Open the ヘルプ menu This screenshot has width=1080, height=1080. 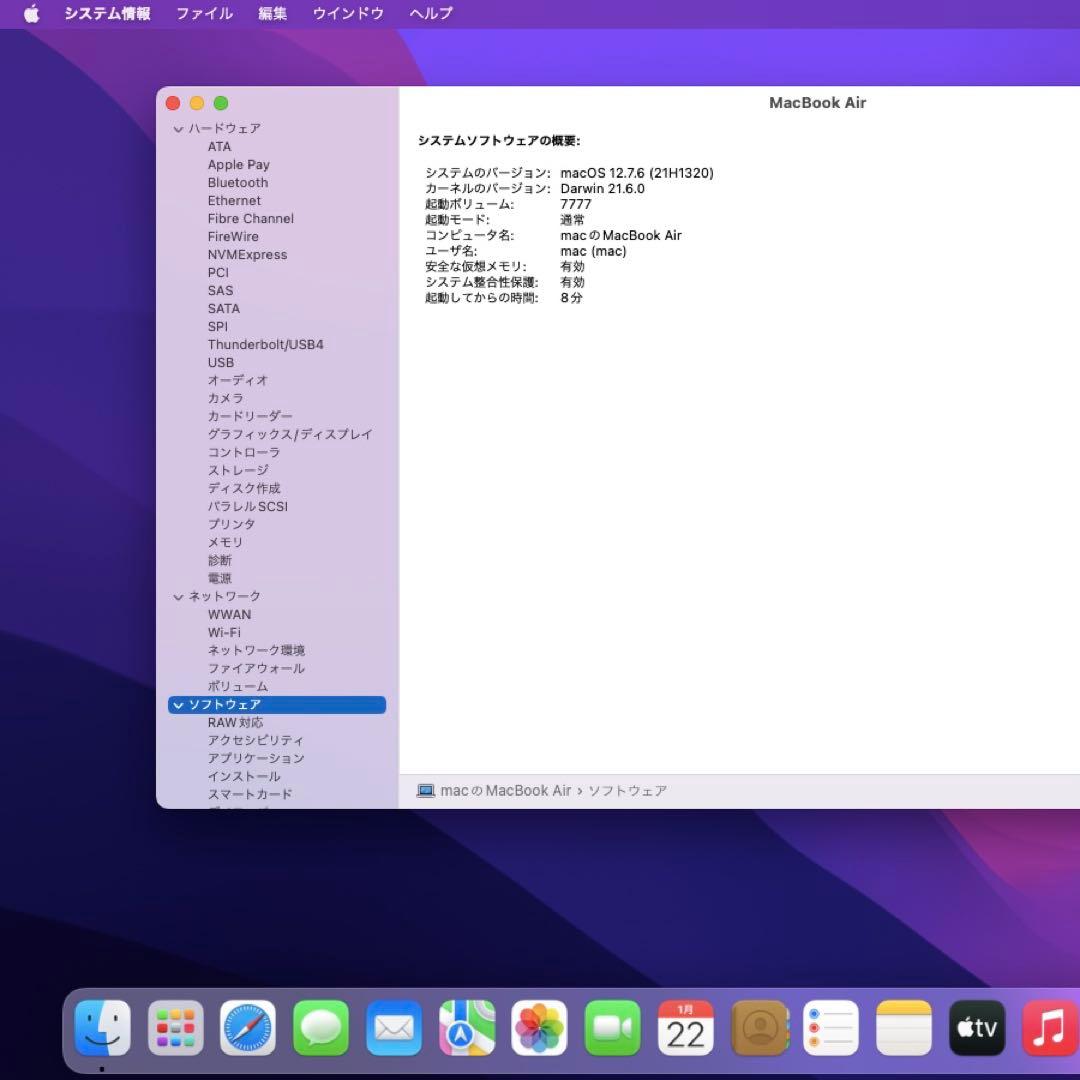[429, 14]
